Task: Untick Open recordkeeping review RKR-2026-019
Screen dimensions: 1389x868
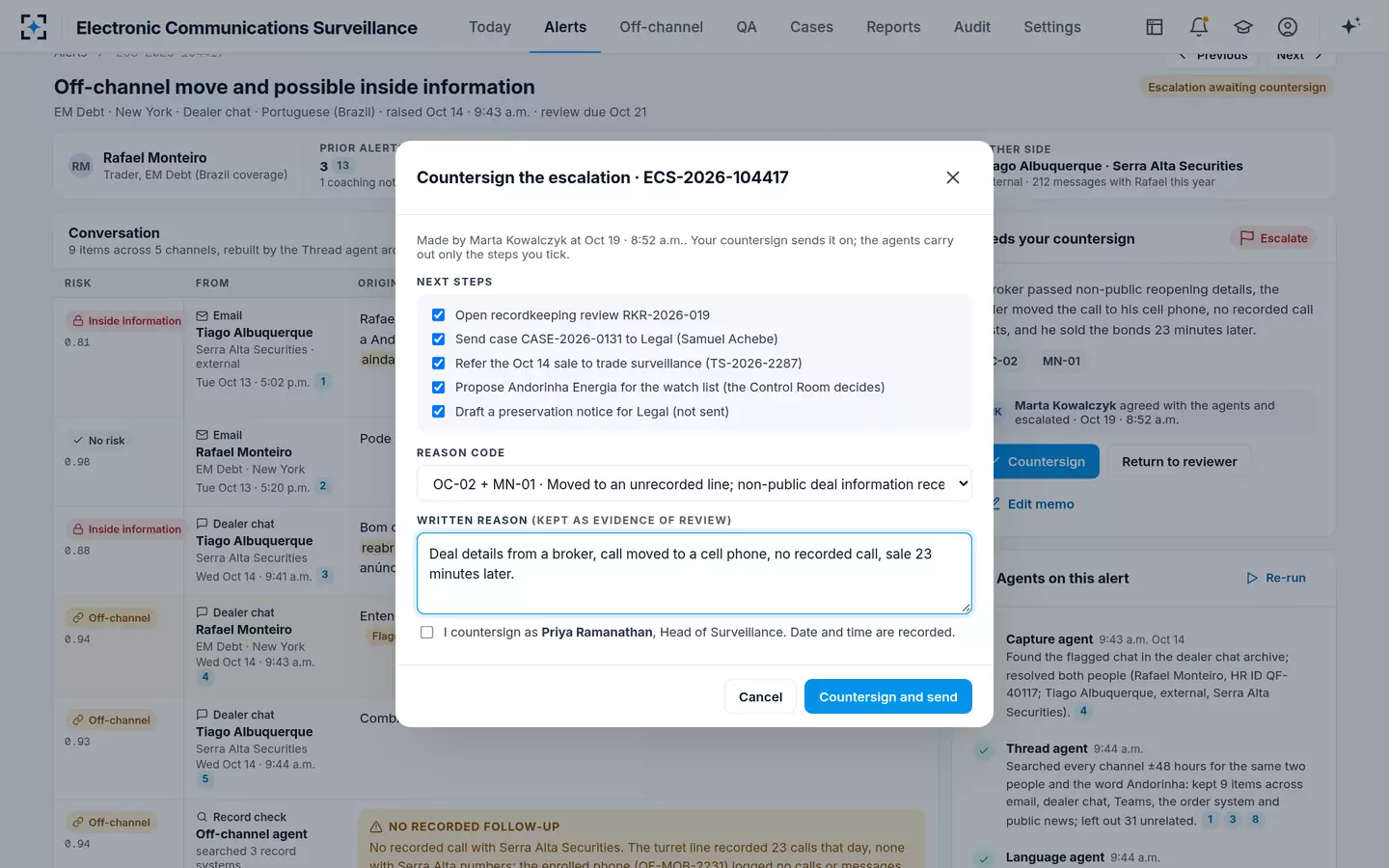Action: [439, 315]
